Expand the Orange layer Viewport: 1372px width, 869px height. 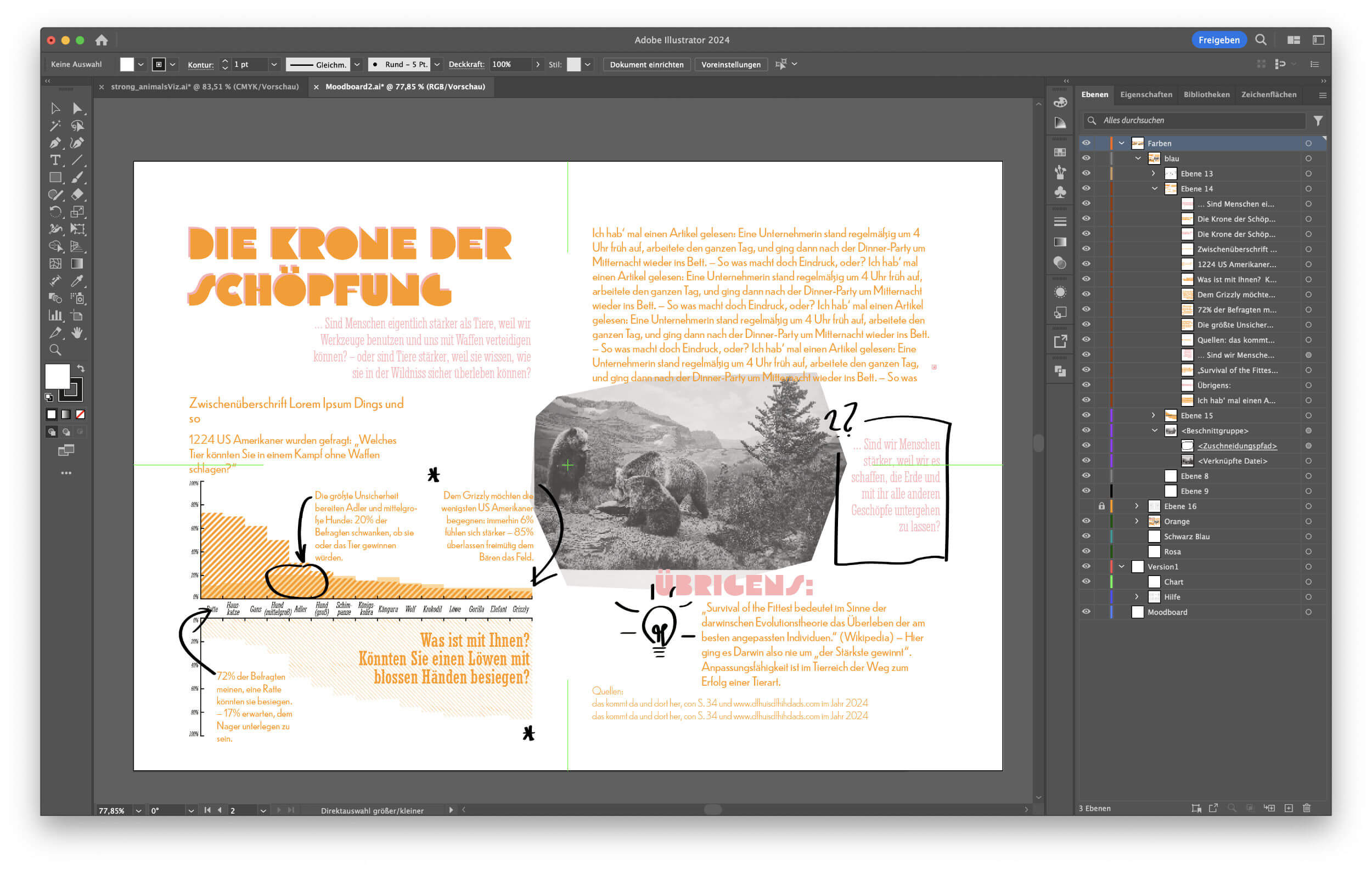[1137, 521]
